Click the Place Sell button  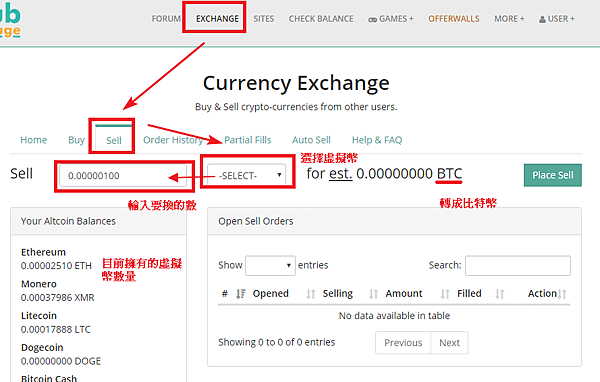pyautogui.click(x=553, y=175)
